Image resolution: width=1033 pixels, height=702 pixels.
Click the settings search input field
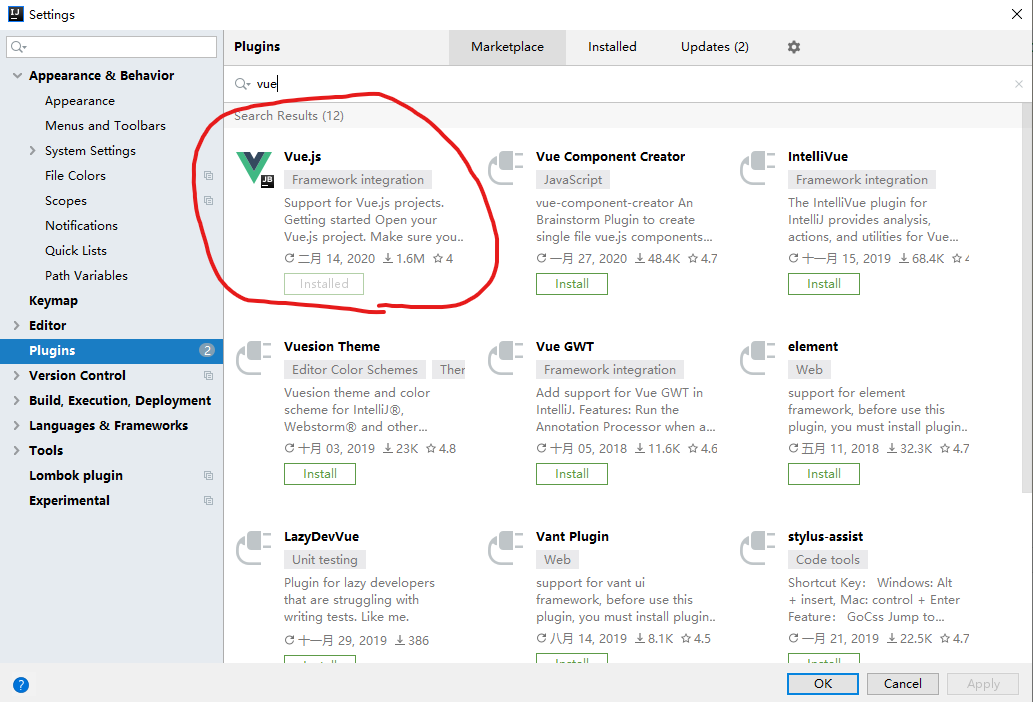click(x=111, y=47)
